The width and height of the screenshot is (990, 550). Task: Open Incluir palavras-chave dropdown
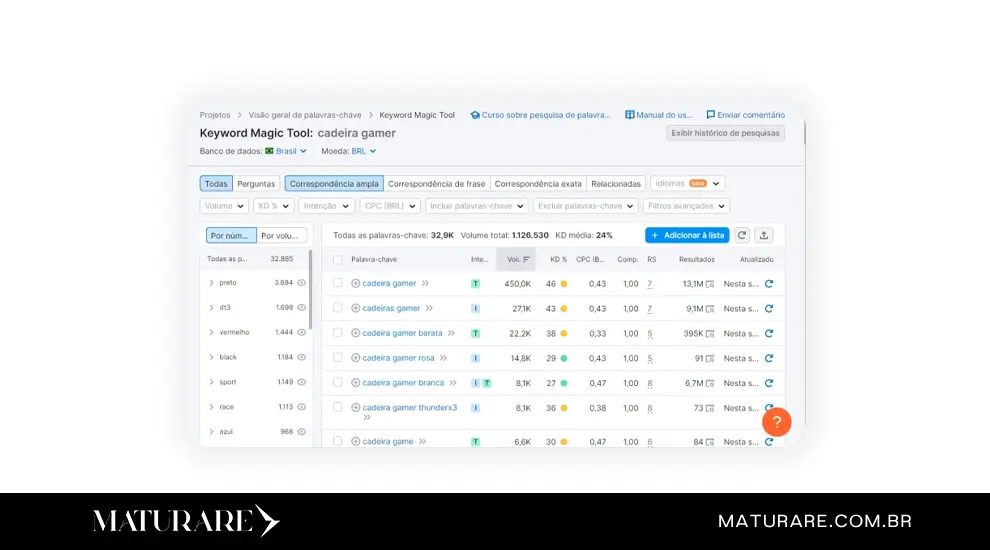477,206
